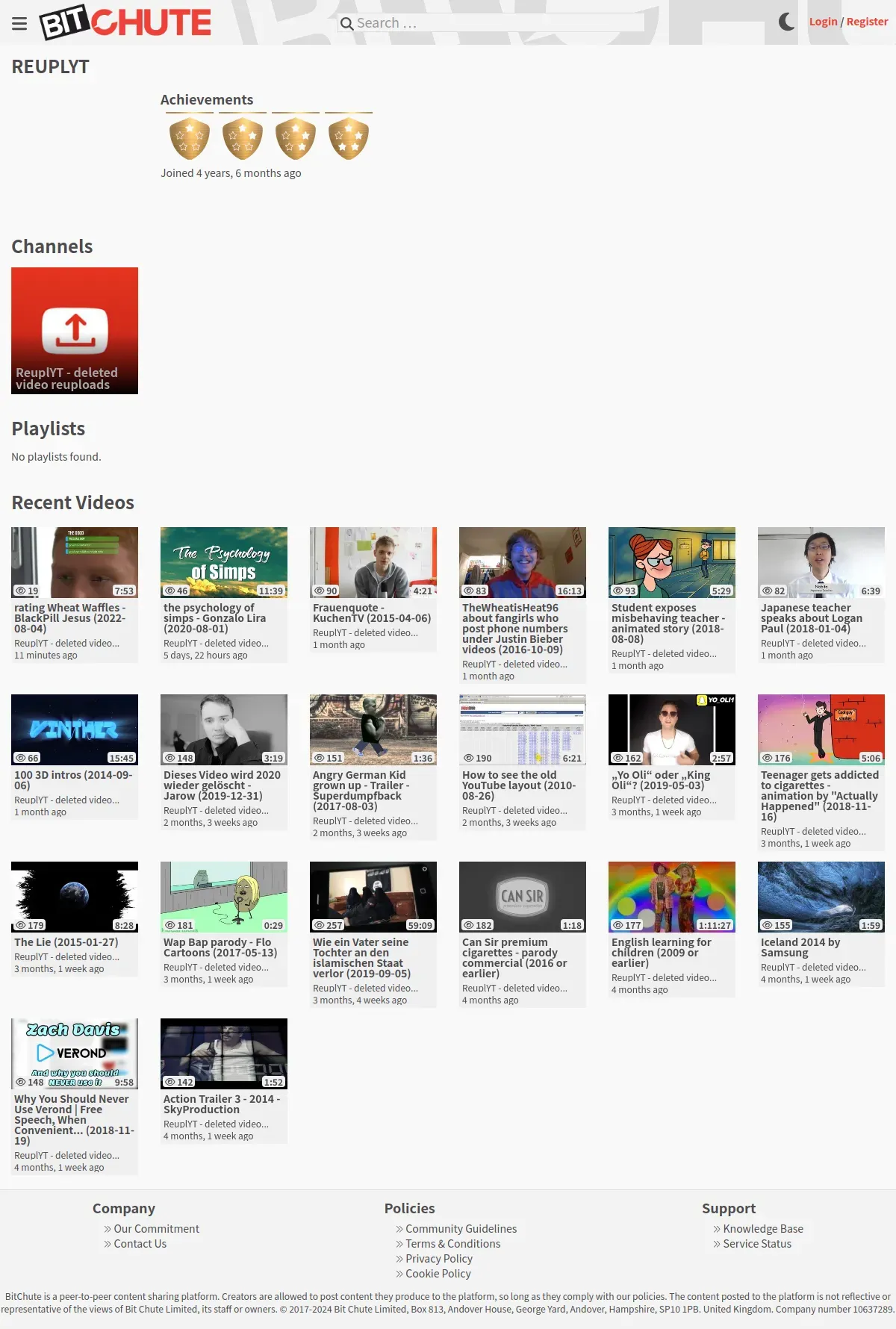Image resolution: width=896 pixels, height=1329 pixels.
Task: Open Angry German Kid trailer thumbnail
Action: tap(373, 729)
